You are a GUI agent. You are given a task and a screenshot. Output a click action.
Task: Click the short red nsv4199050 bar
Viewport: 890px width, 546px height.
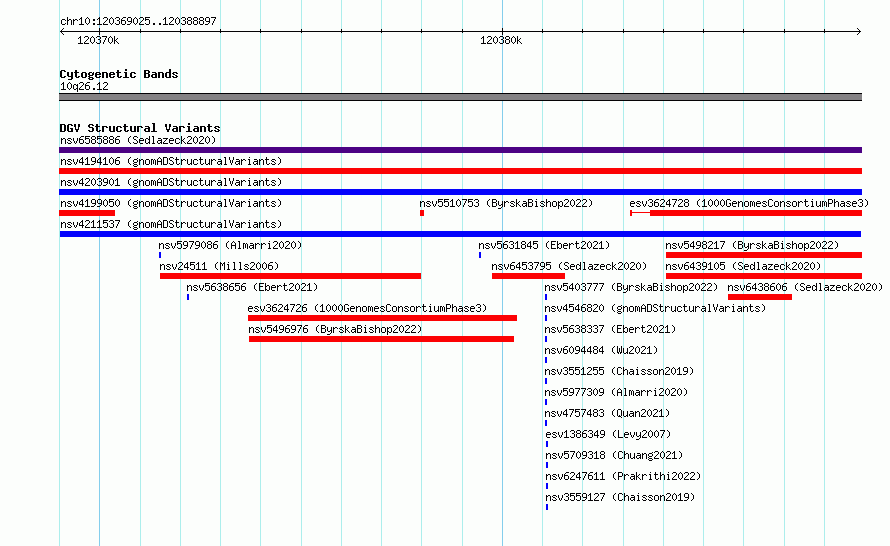pyautogui.click(x=87, y=213)
